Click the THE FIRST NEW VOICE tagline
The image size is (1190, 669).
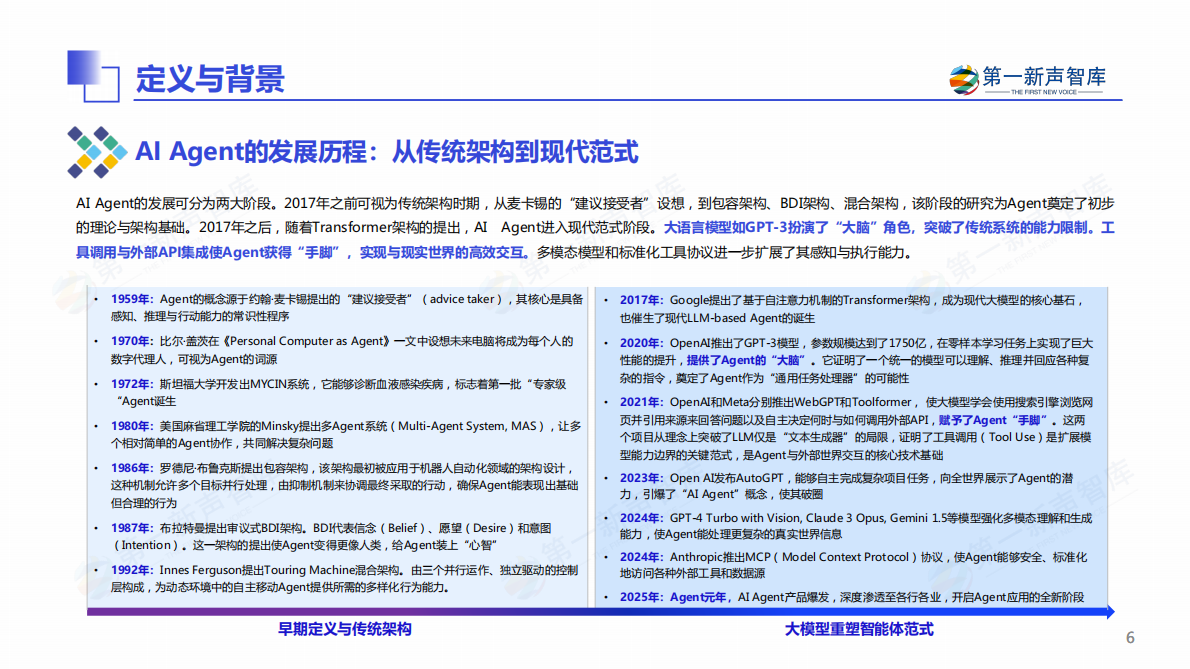pos(1043,92)
